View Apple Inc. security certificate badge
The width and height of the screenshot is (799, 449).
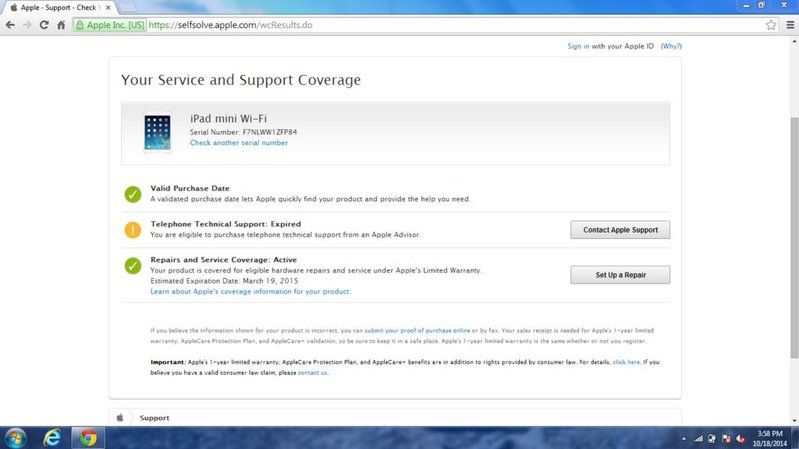pyautogui.click(x=110, y=25)
